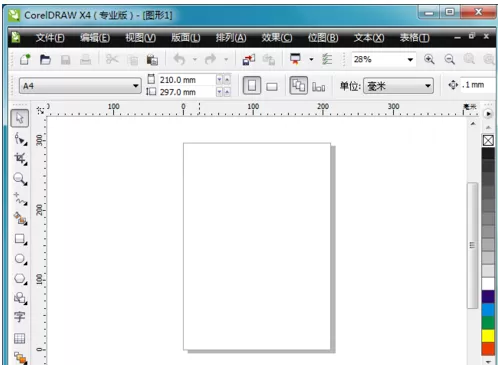498x365 pixels.
Task: Pick the yellow color swatch
Action: pos(488,336)
